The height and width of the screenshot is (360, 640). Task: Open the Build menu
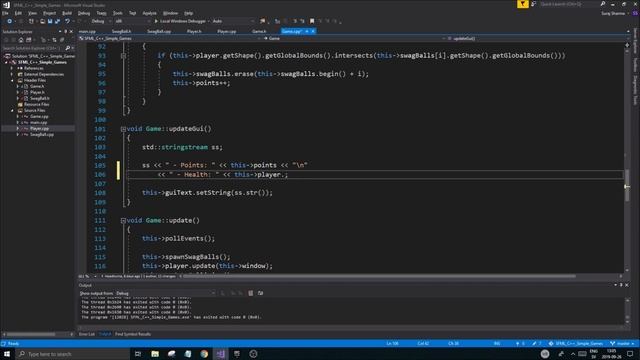(67, 13)
